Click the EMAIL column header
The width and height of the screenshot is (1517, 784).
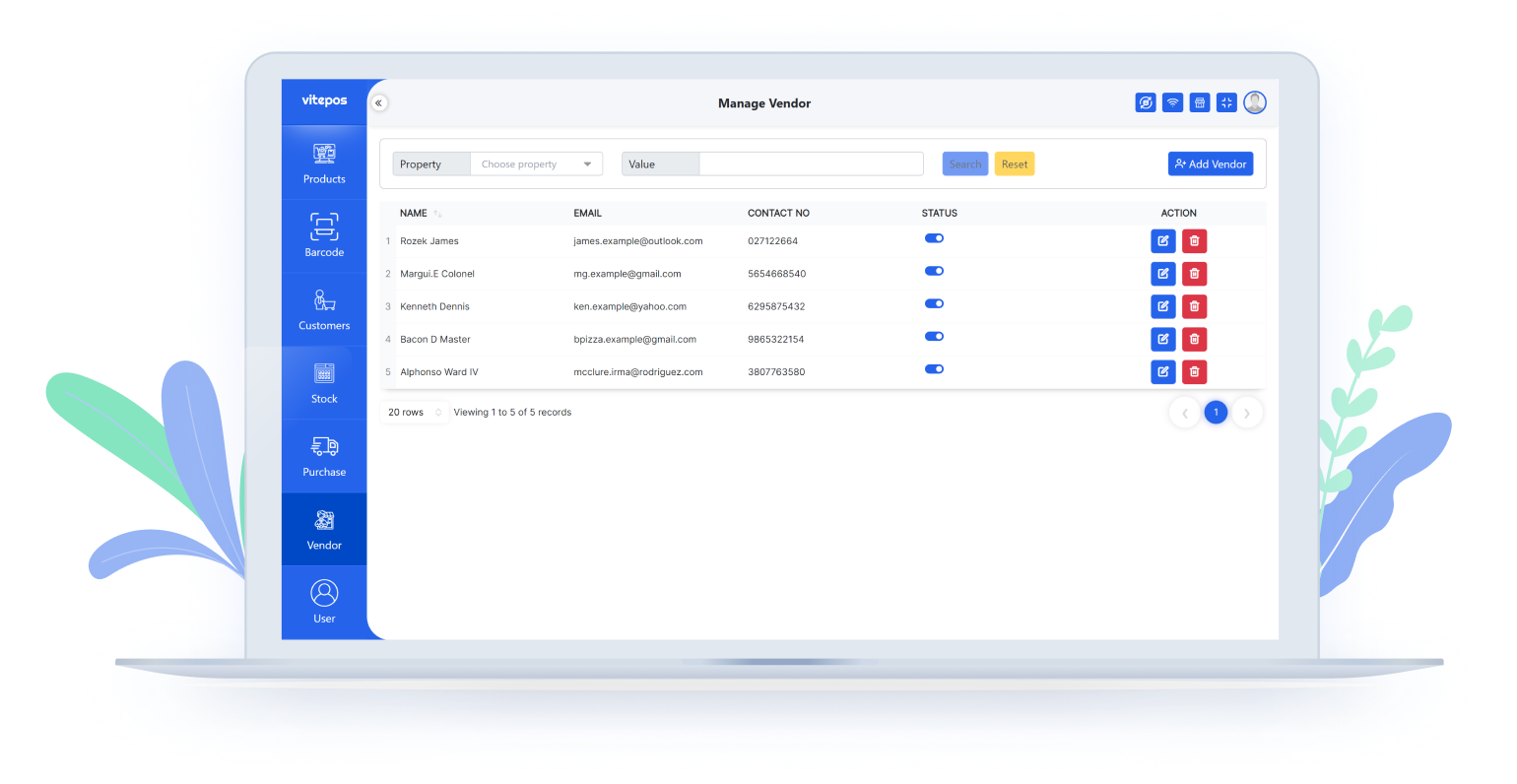588,214
